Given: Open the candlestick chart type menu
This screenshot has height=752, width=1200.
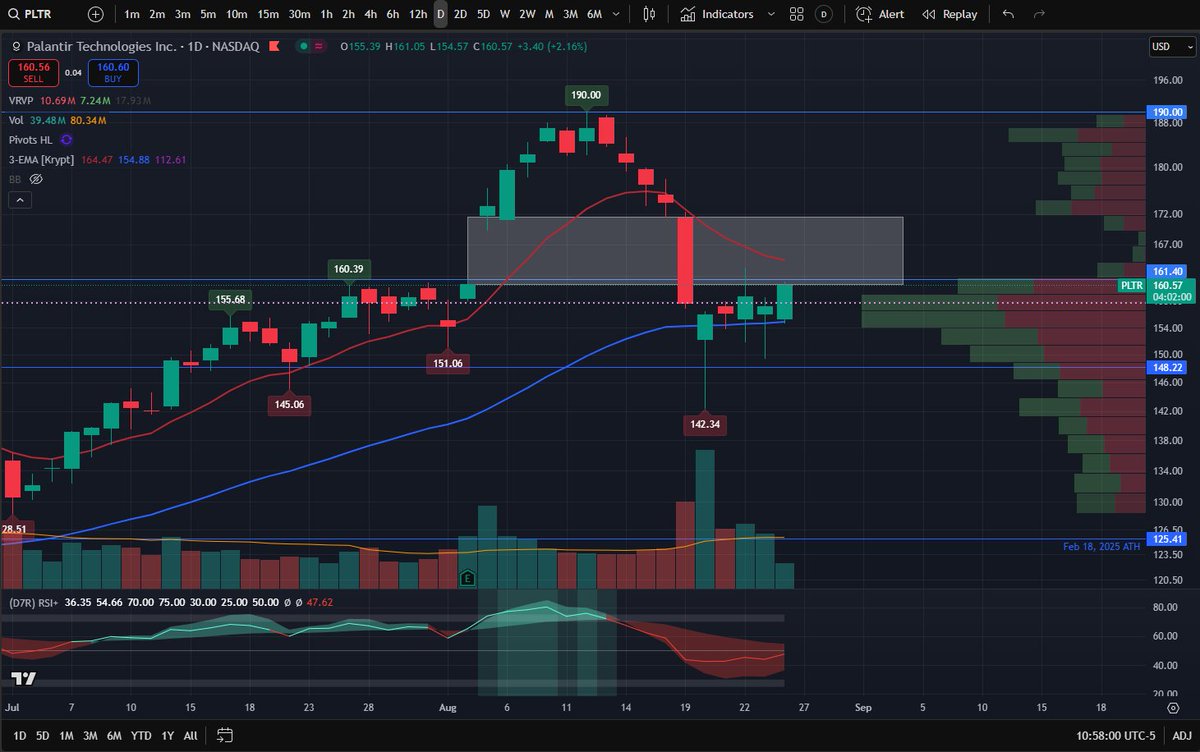Looking at the screenshot, I should tap(649, 14).
